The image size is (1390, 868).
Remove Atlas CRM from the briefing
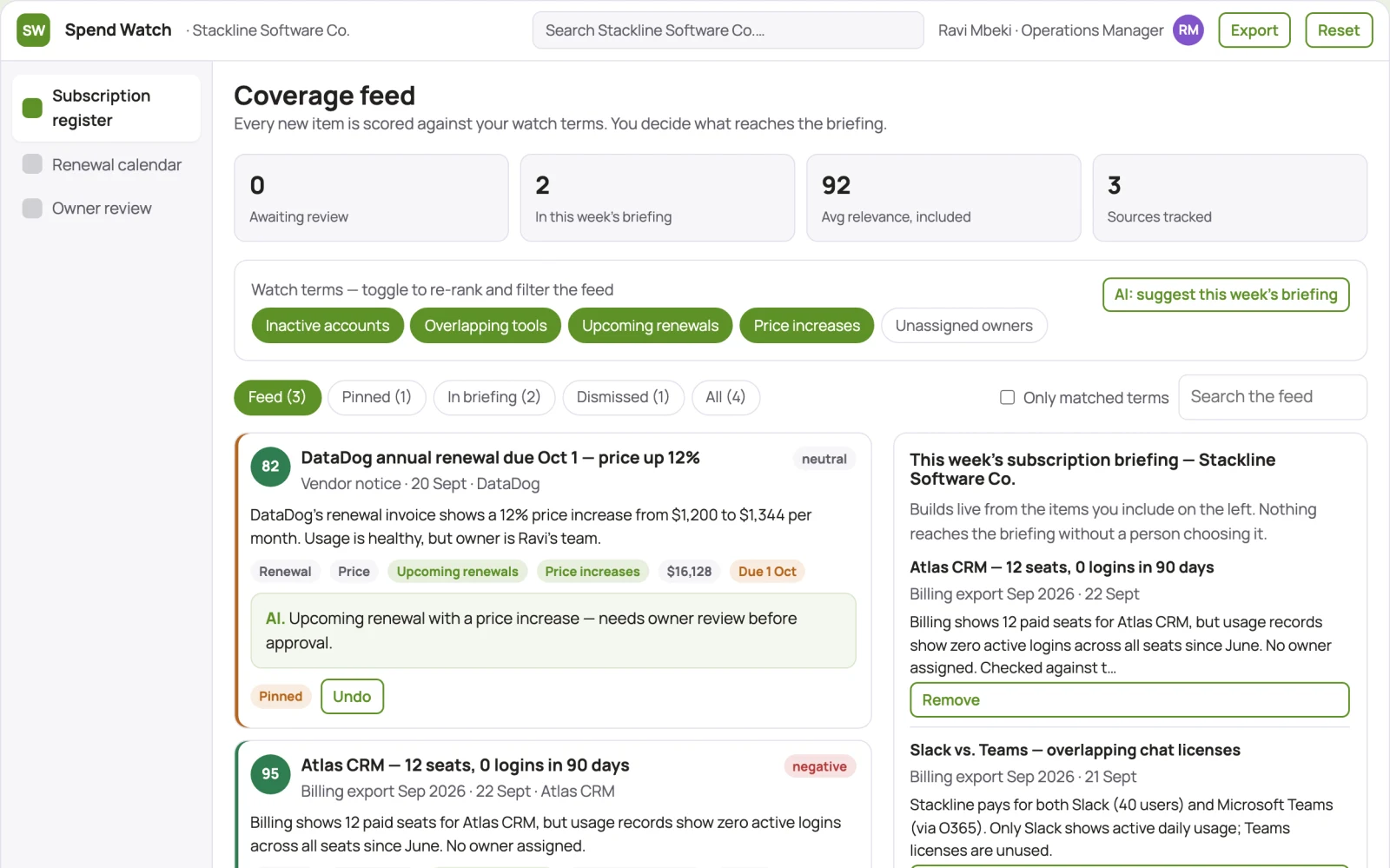click(x=1129, y=700)
